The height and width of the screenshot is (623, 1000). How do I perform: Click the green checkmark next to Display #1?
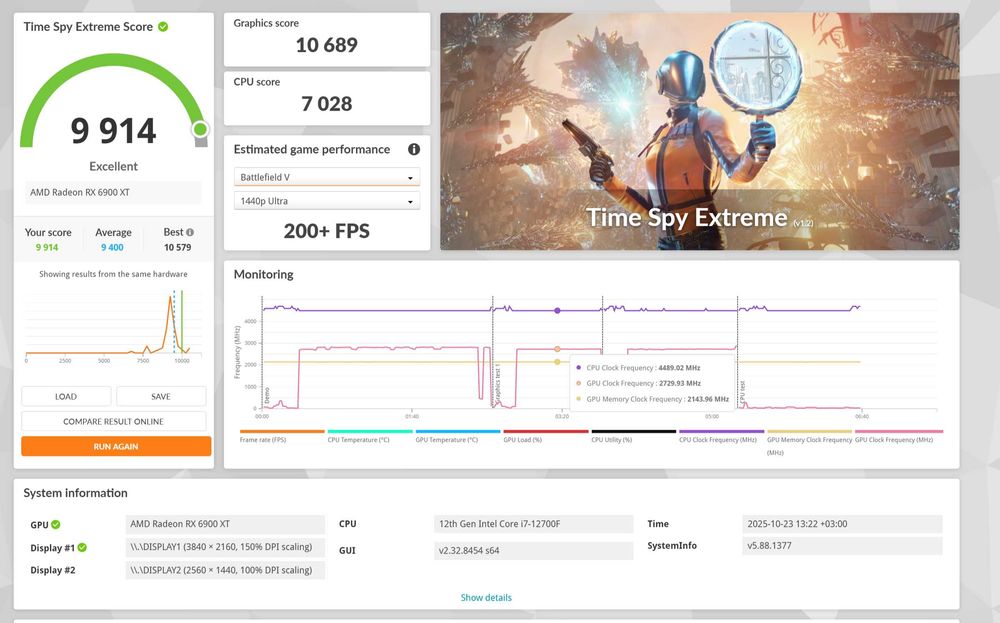[82, 547]
